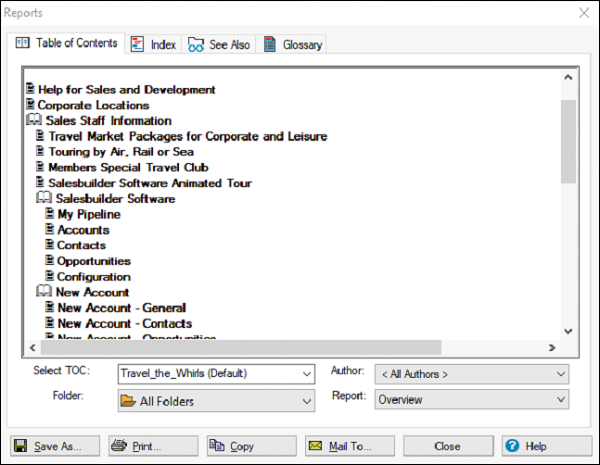This screenshot has height=465, width=600.
Task: Open the Select TOC dropdown
Action: pyautogui.click(x=306, y=374)
